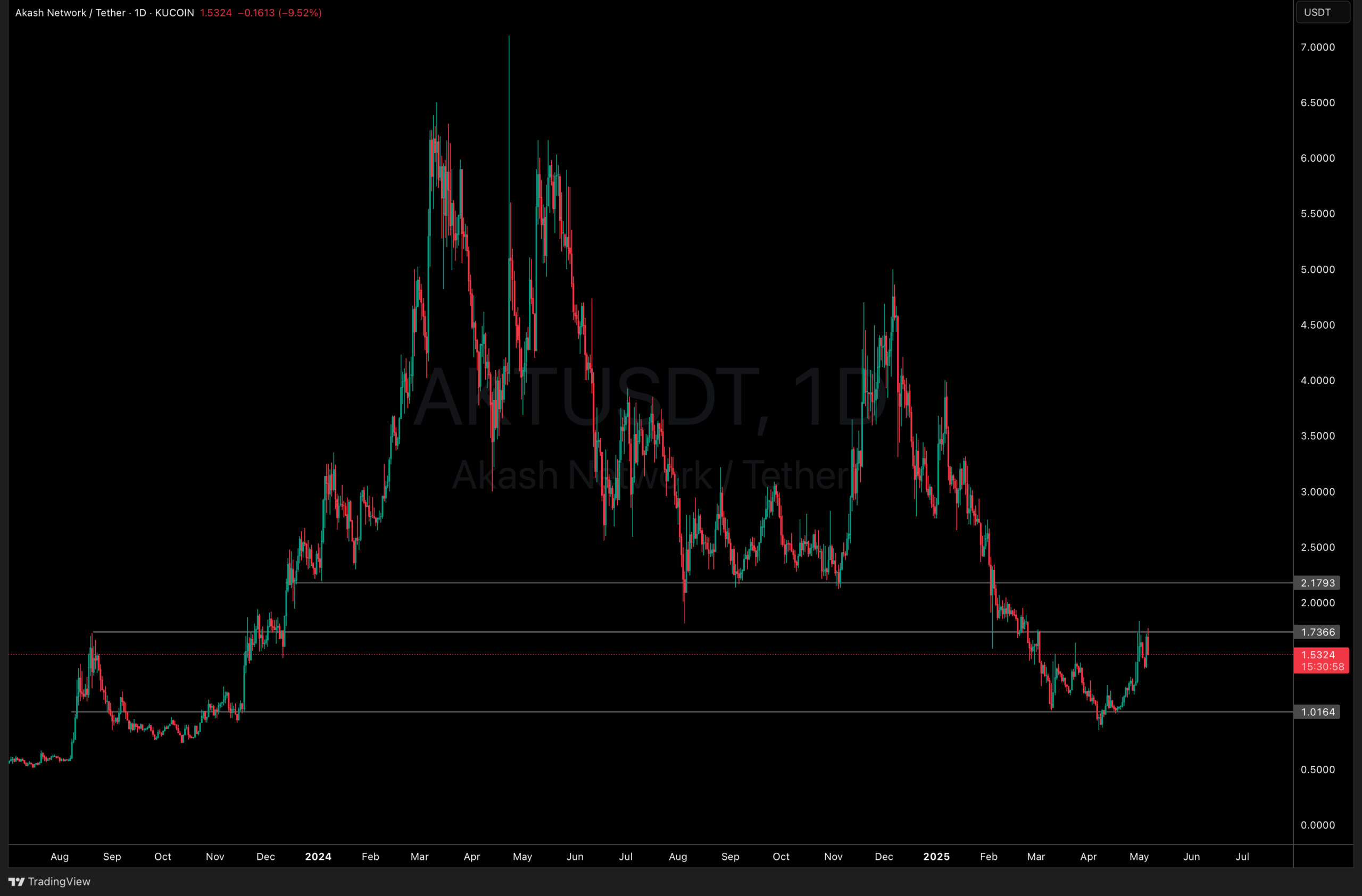Click the red 1.5324 current price tag
The image size is (1362, 896).
(x=1318, y=655)
